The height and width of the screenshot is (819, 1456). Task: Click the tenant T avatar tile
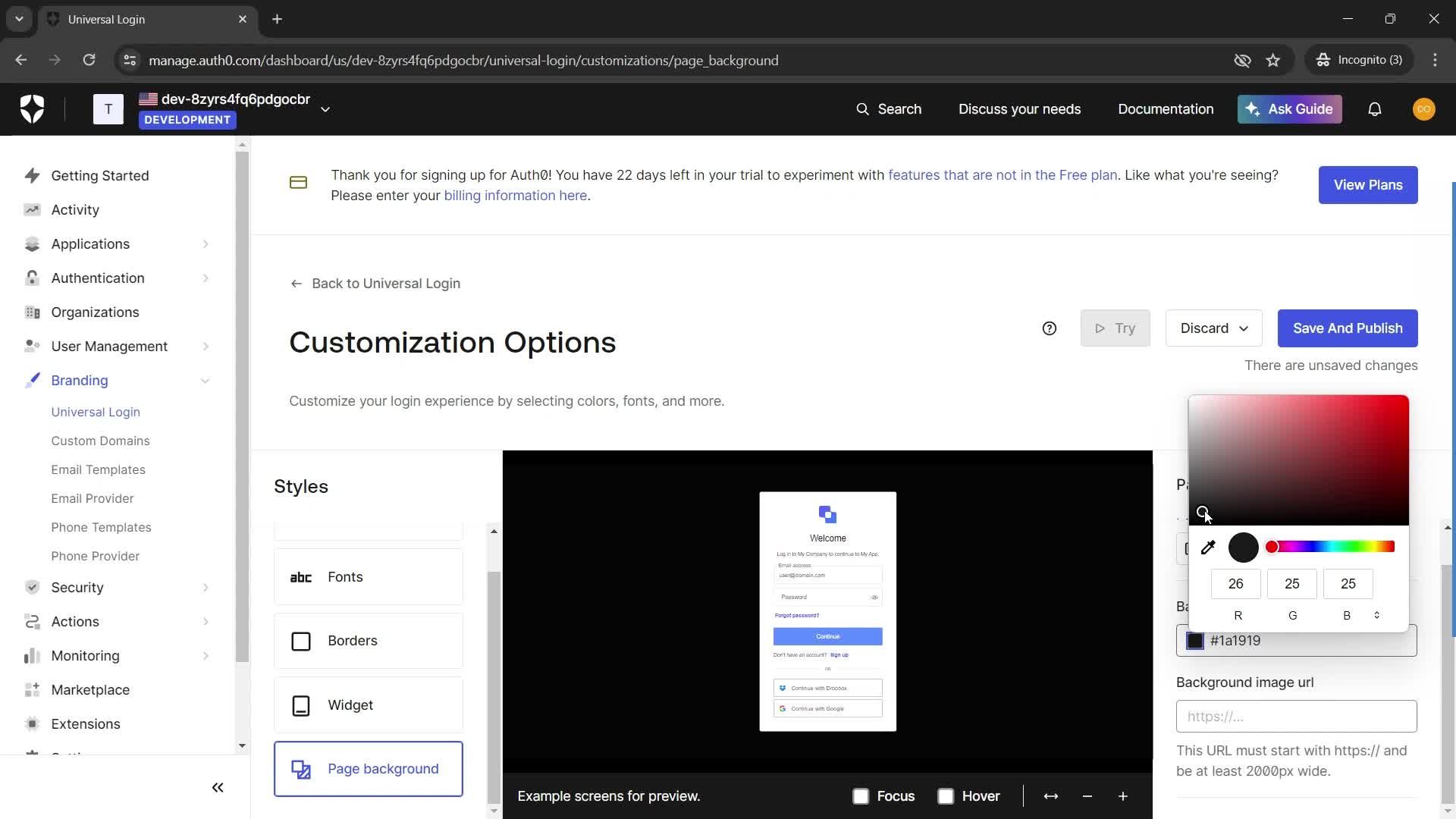click(x=108, y=109)
